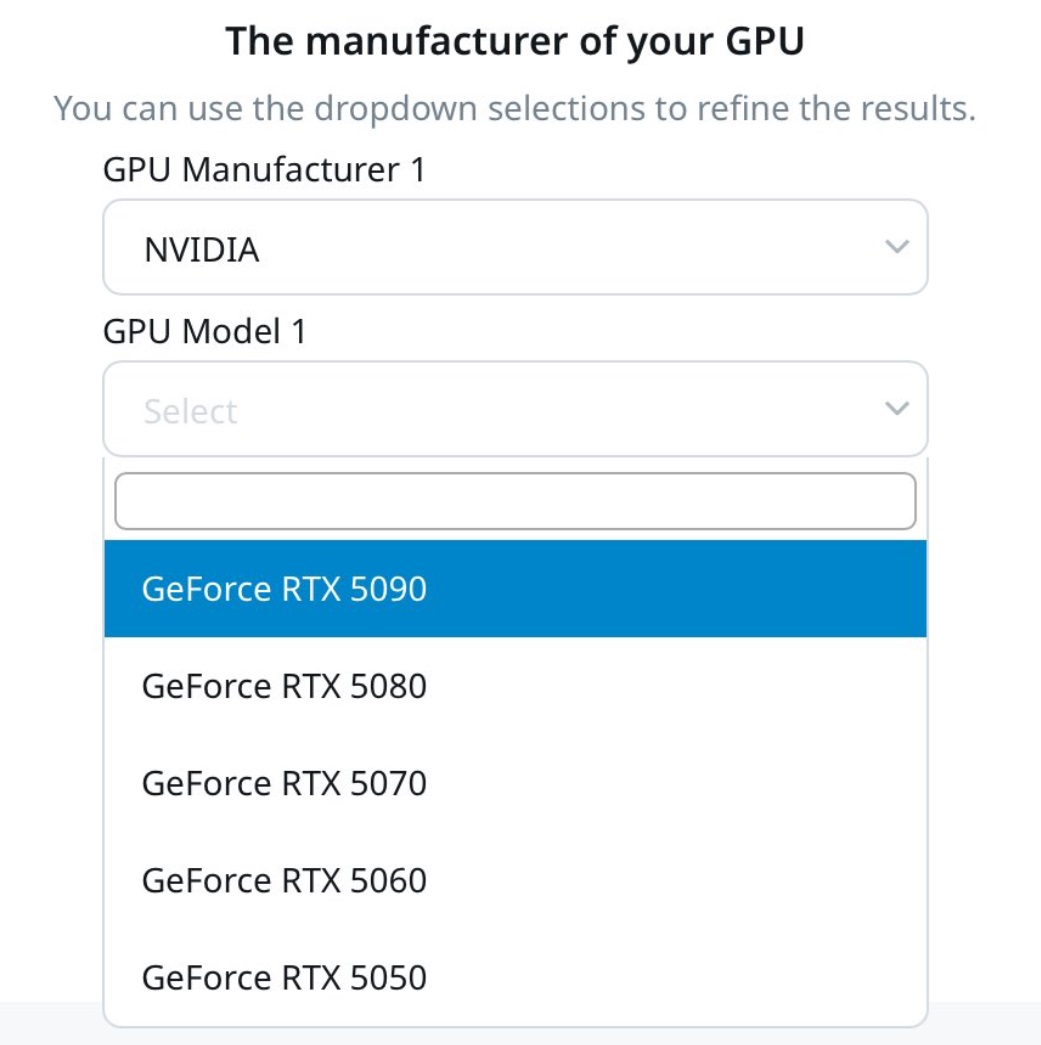Click the dropdown selections hint text
Viewport: 1041px width, 1045px height.
coord(515,108)
